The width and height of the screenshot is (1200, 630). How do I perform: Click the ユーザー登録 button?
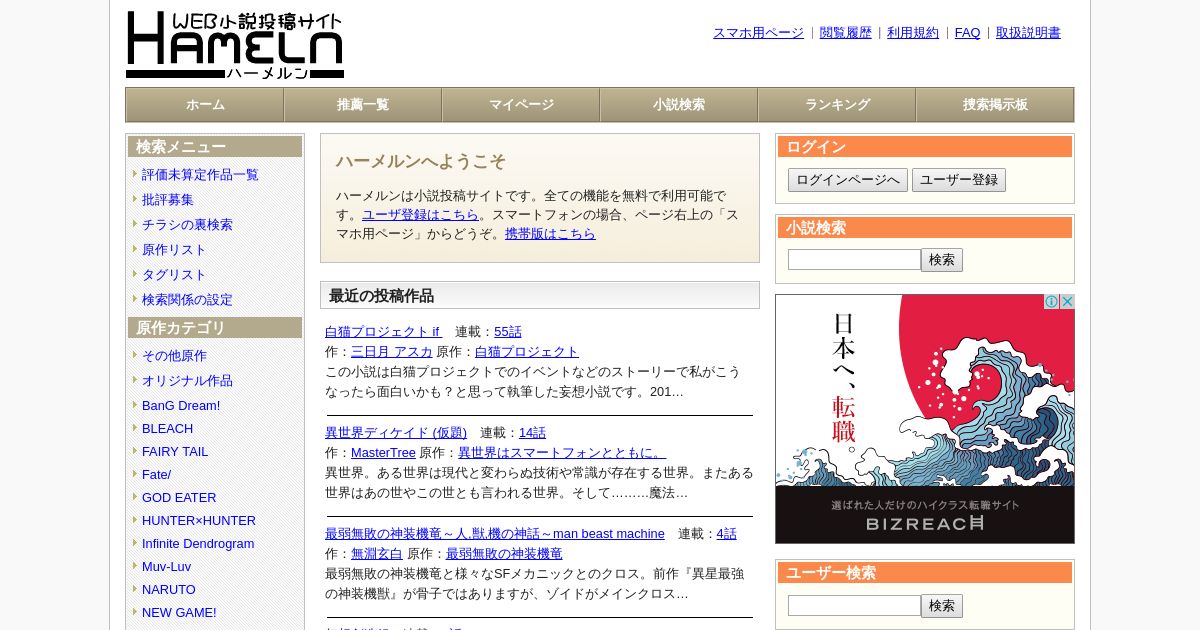(x=959, y=180)
